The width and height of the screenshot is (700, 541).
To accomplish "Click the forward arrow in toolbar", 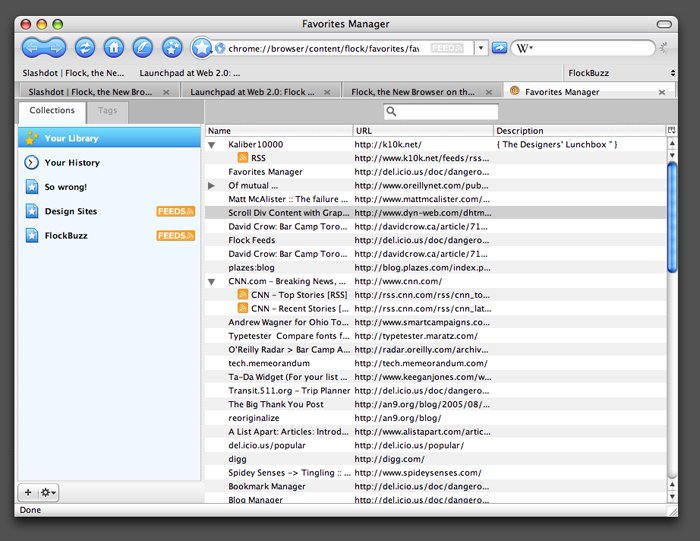I will point(55,48).
